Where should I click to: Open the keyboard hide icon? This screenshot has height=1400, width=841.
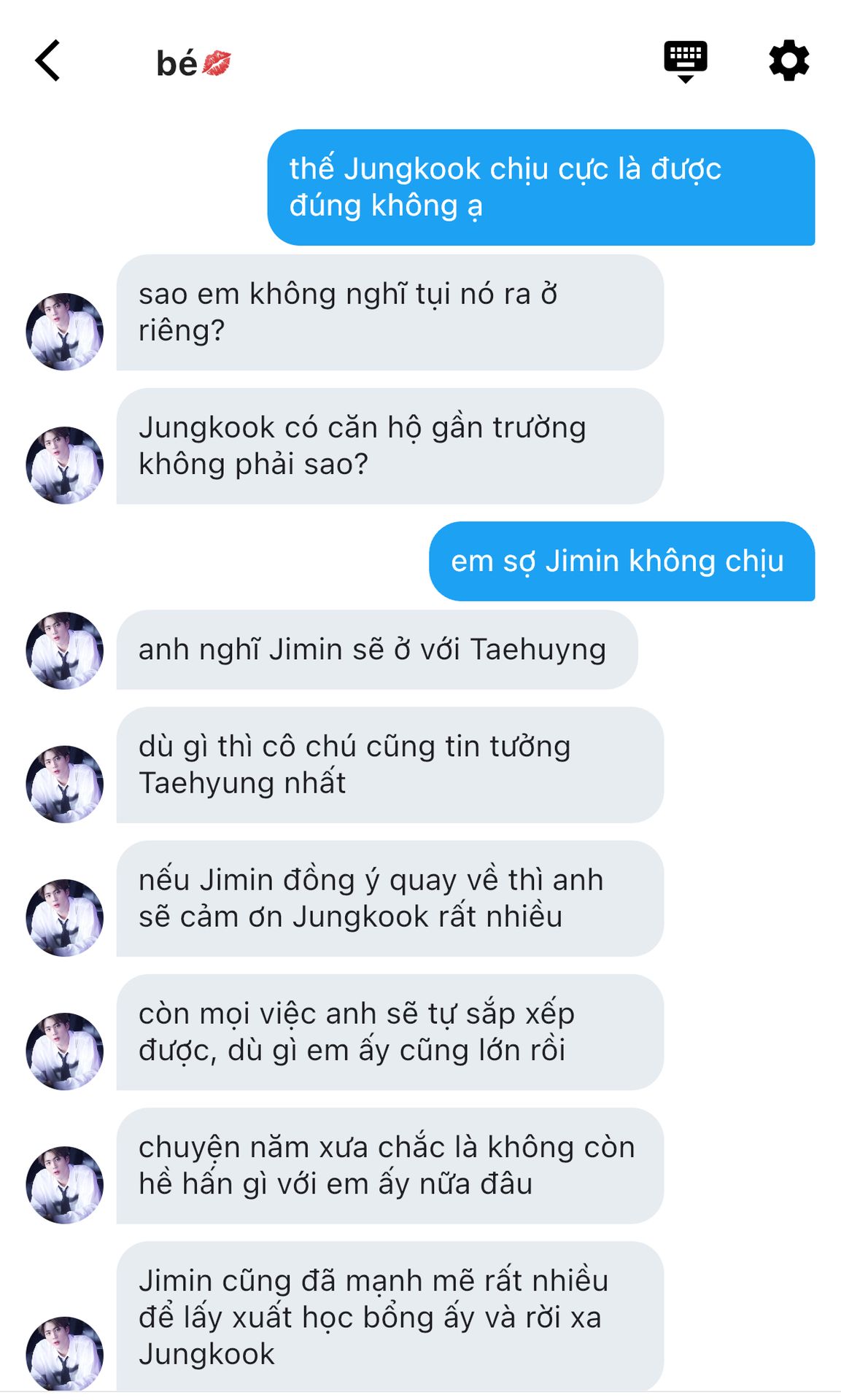coord(685,62)
